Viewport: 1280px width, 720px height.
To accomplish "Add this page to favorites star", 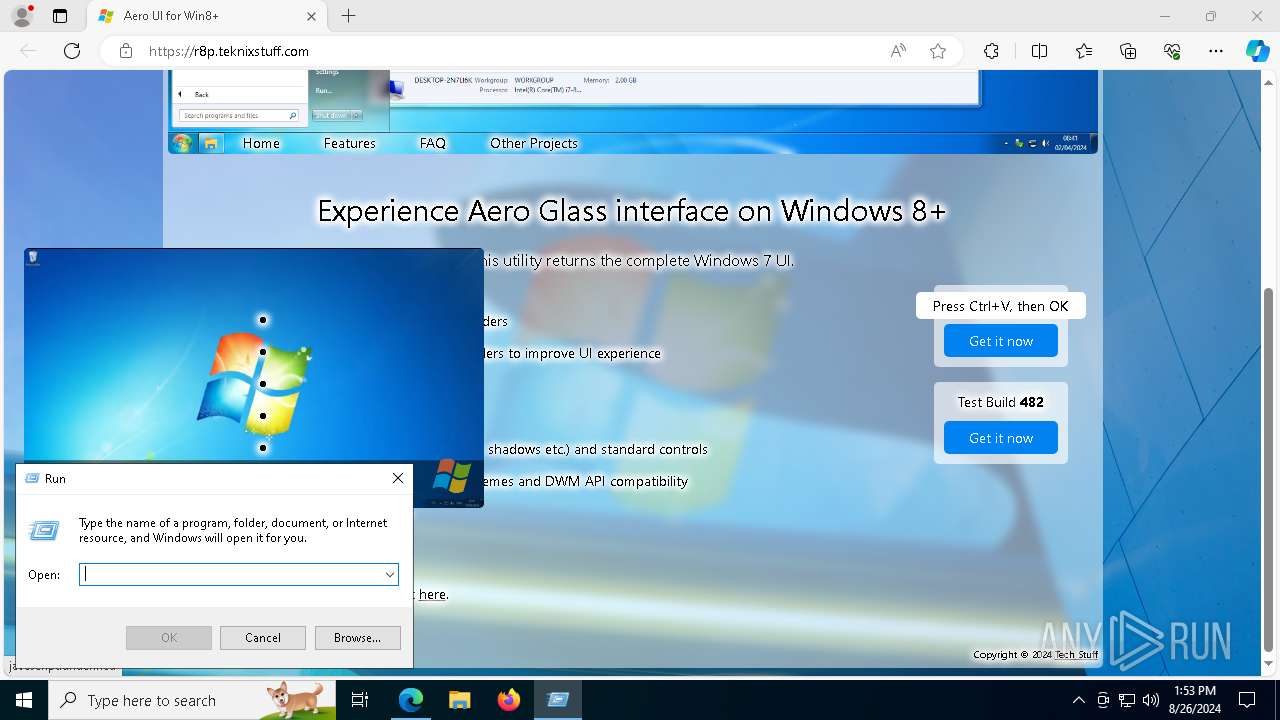I will [938, 51].
